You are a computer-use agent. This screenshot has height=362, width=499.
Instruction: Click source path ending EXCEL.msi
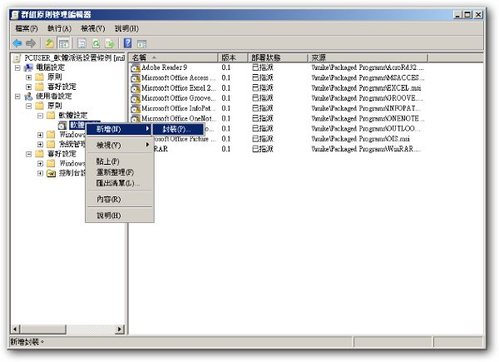(x=366, y=88)
